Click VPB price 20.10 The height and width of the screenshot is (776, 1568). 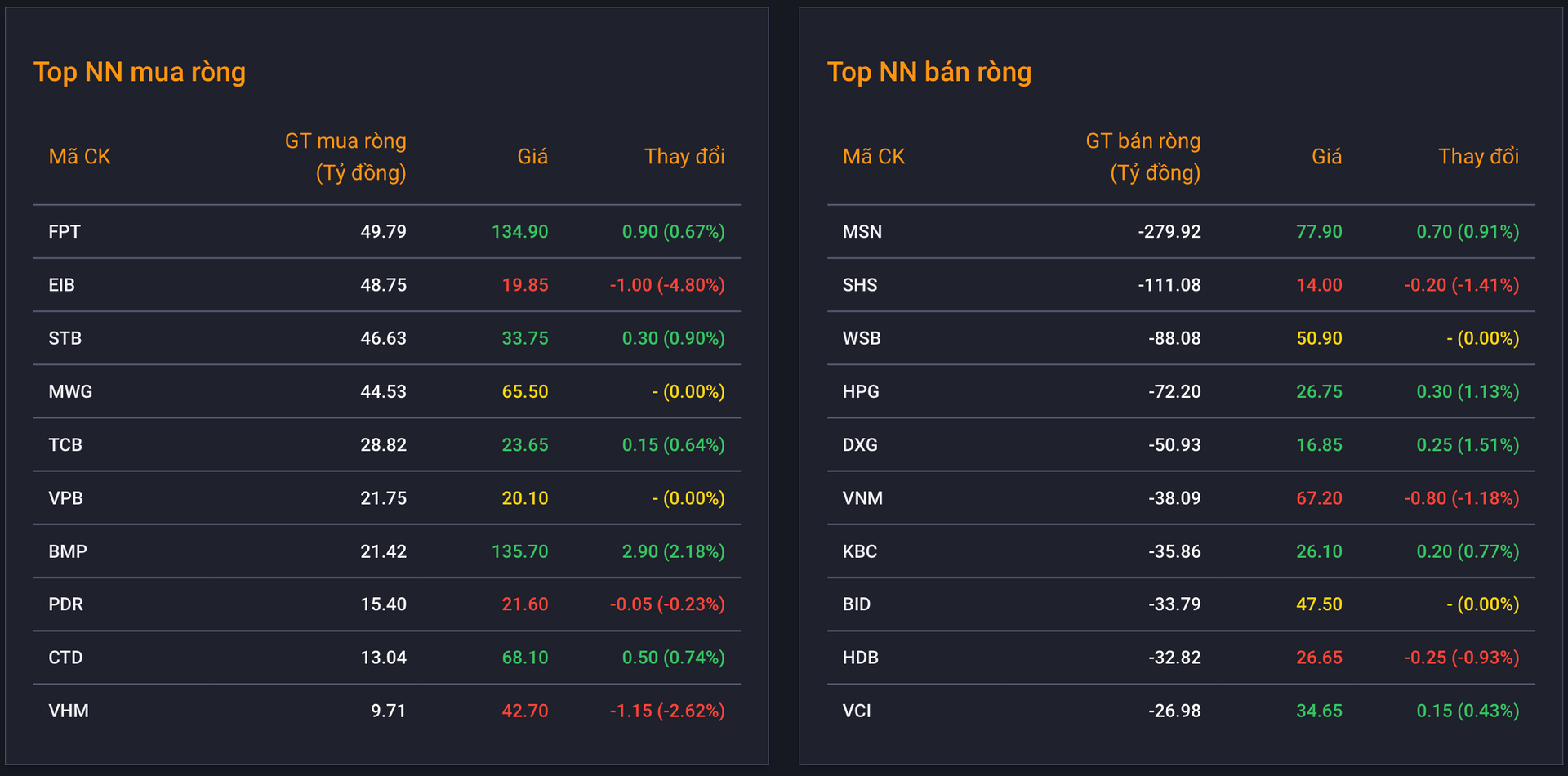pos(525,498)
